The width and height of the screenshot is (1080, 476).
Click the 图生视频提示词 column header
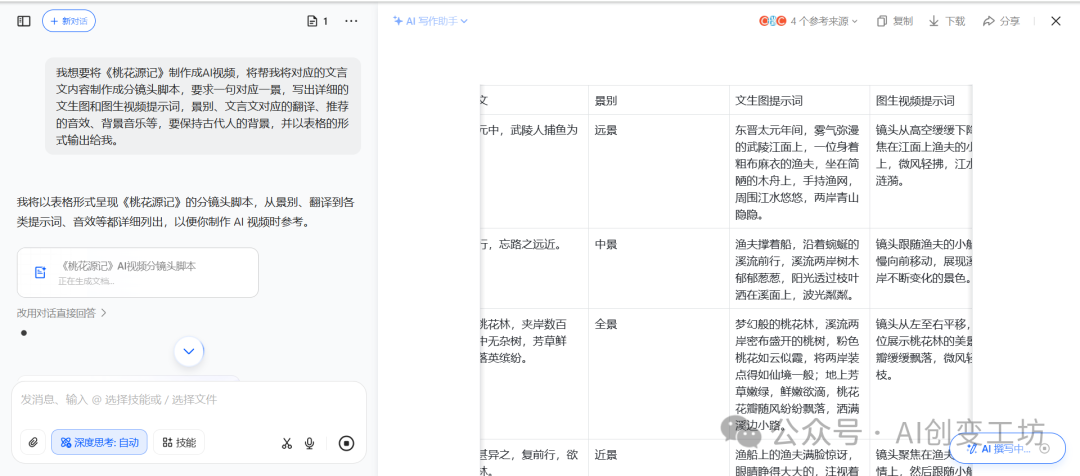coord(920,101)
